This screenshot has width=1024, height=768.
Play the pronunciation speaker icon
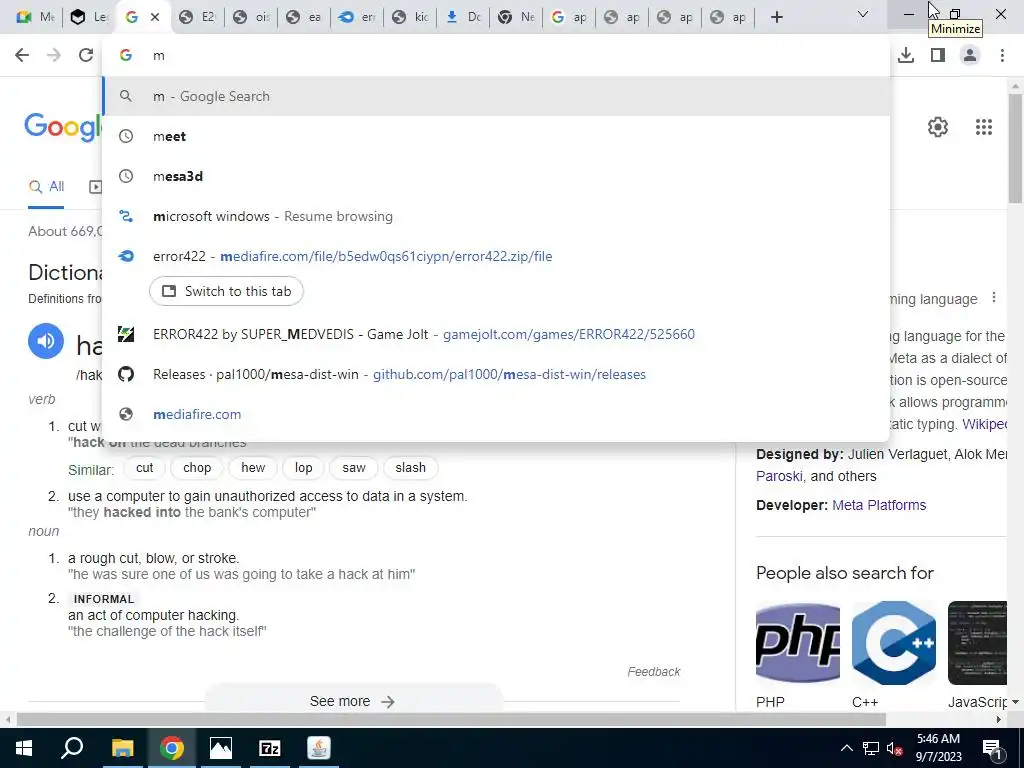[x=46, y=341]
